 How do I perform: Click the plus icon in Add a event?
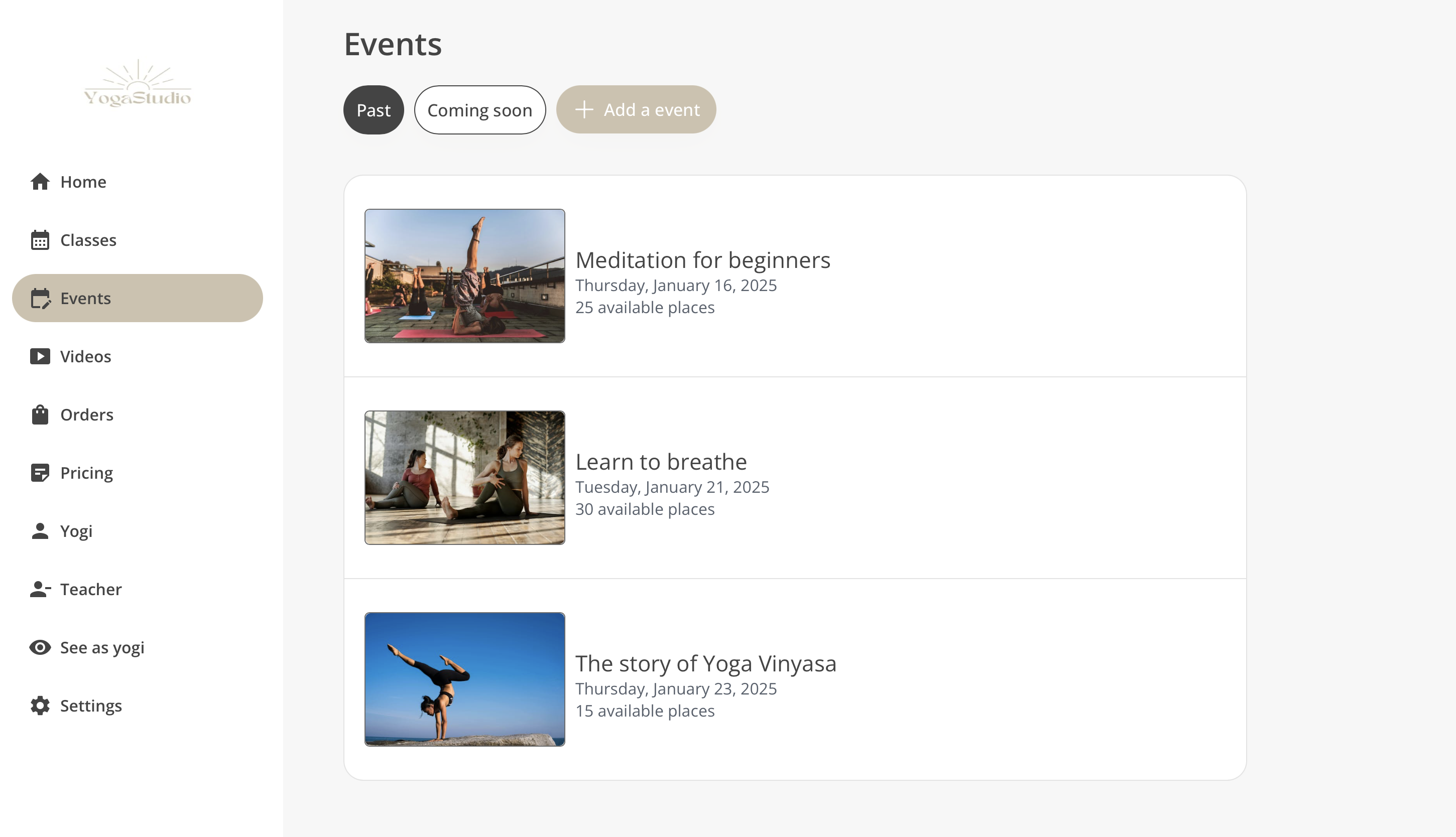click(x=584, y=110)
